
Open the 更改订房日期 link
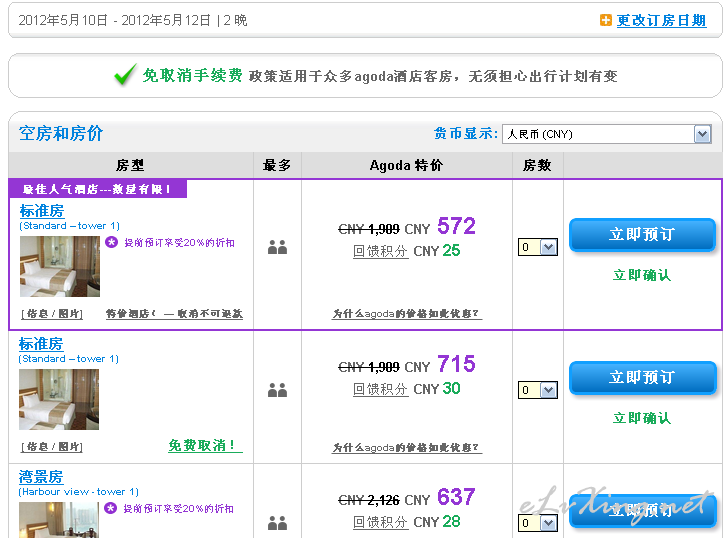click(661, 20)
